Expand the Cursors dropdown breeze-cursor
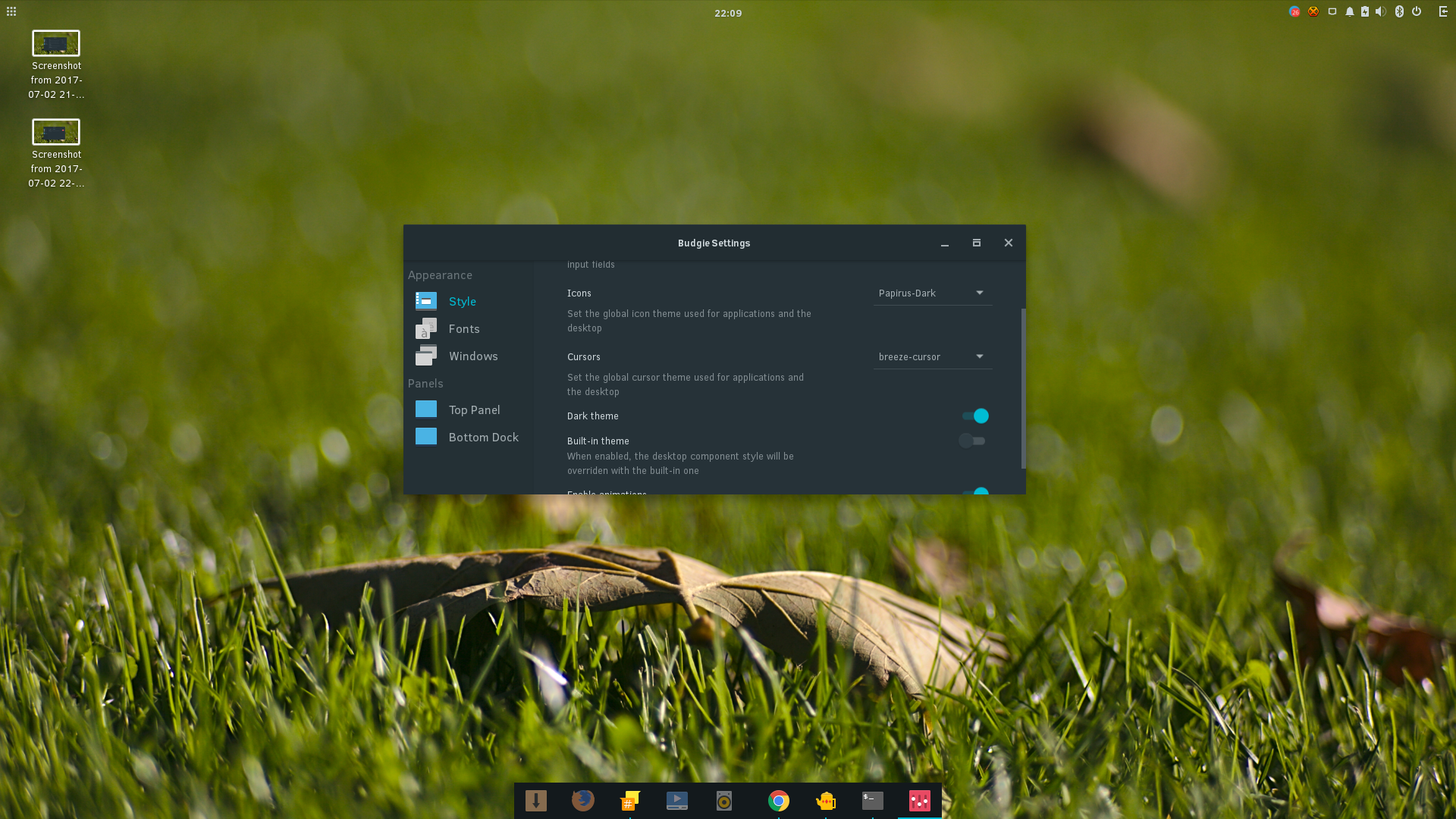Screen dimensions: 1456x819 [x=933, y=357]
